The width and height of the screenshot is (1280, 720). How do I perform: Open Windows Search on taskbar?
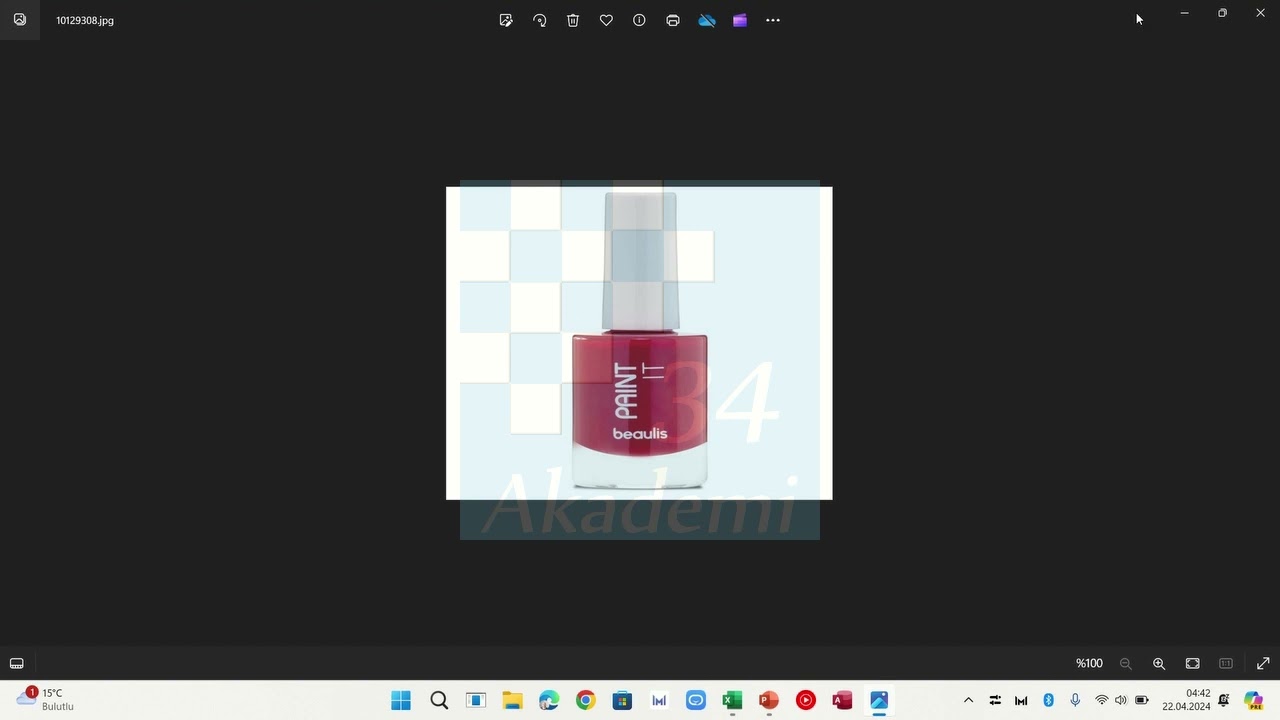point(439,700)
